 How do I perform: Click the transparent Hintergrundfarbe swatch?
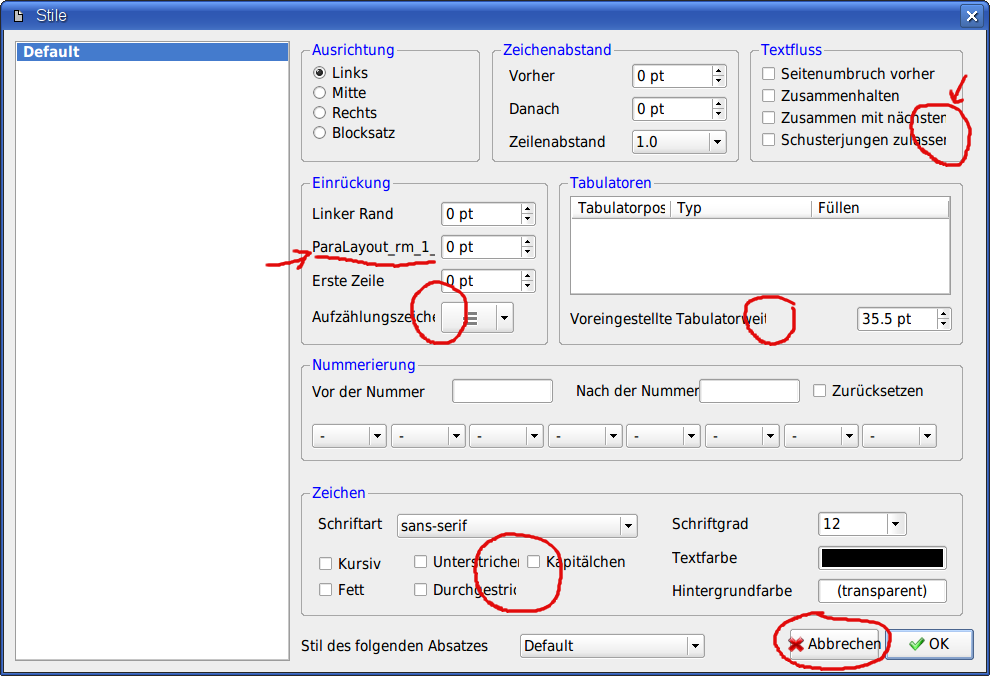[x=882, y=591]
